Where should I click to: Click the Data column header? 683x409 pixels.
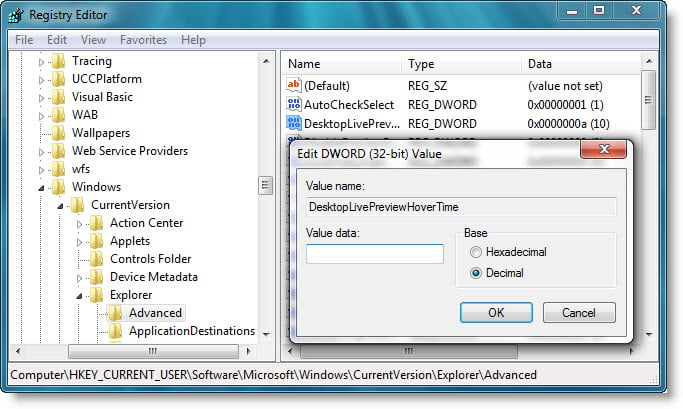(x=581, y=64)
